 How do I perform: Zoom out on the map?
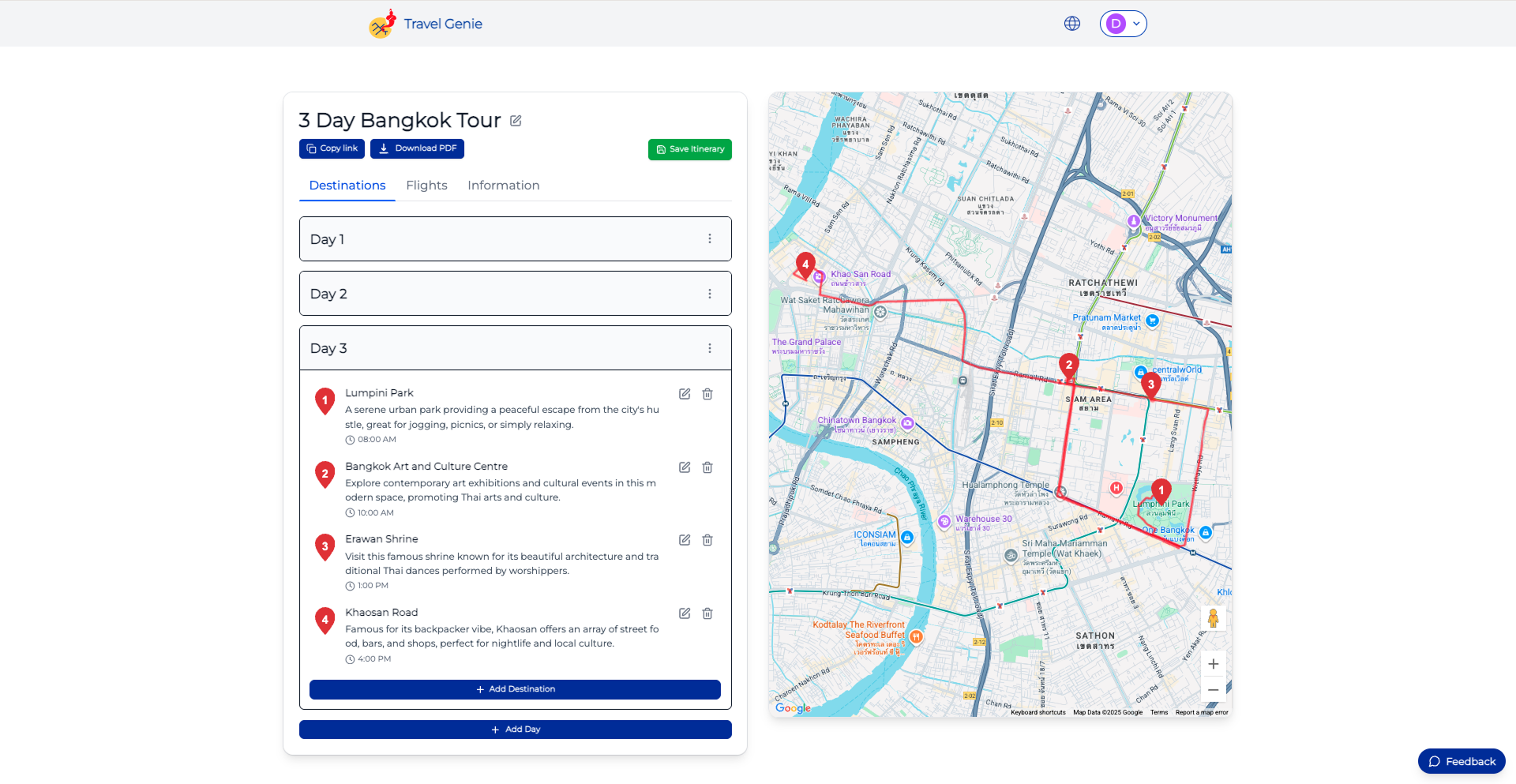coord(1214,689)
